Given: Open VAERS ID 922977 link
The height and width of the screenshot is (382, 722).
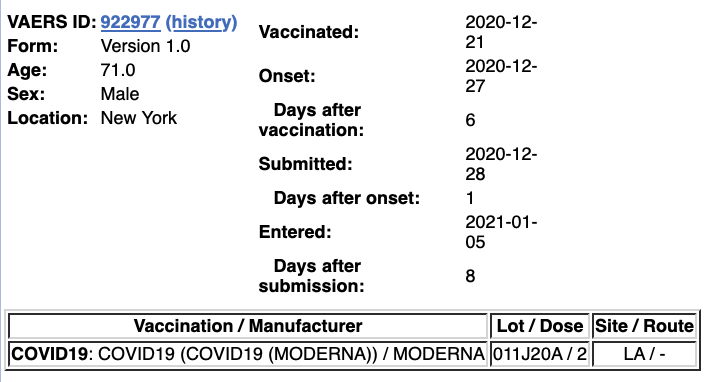Looking at the screenshot, I should (x=130, y=22).
